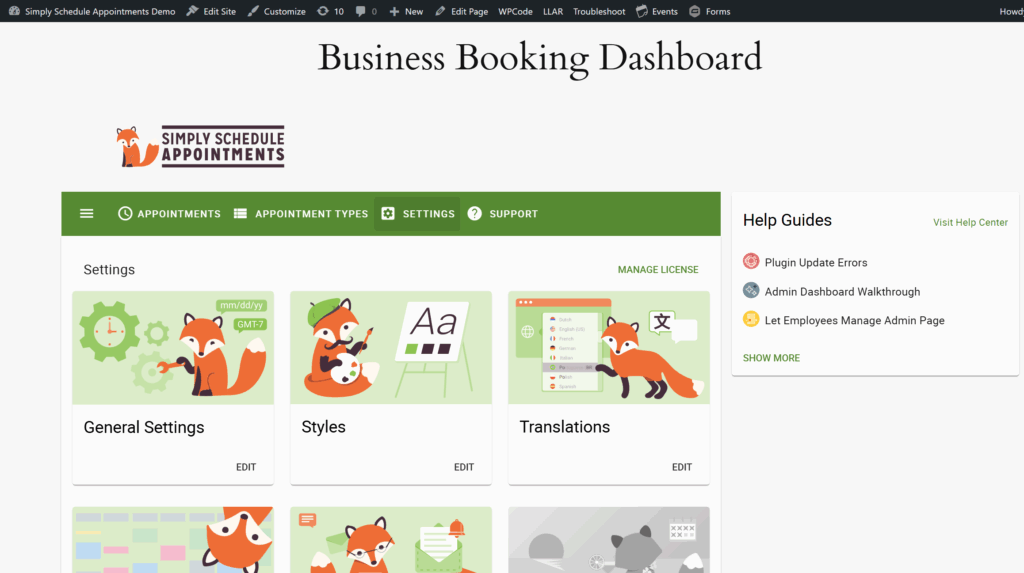This screenshot has width=1024, height=573.
Task: Click the Let Employees Manage Admin icon
Action: coord(751,319)
